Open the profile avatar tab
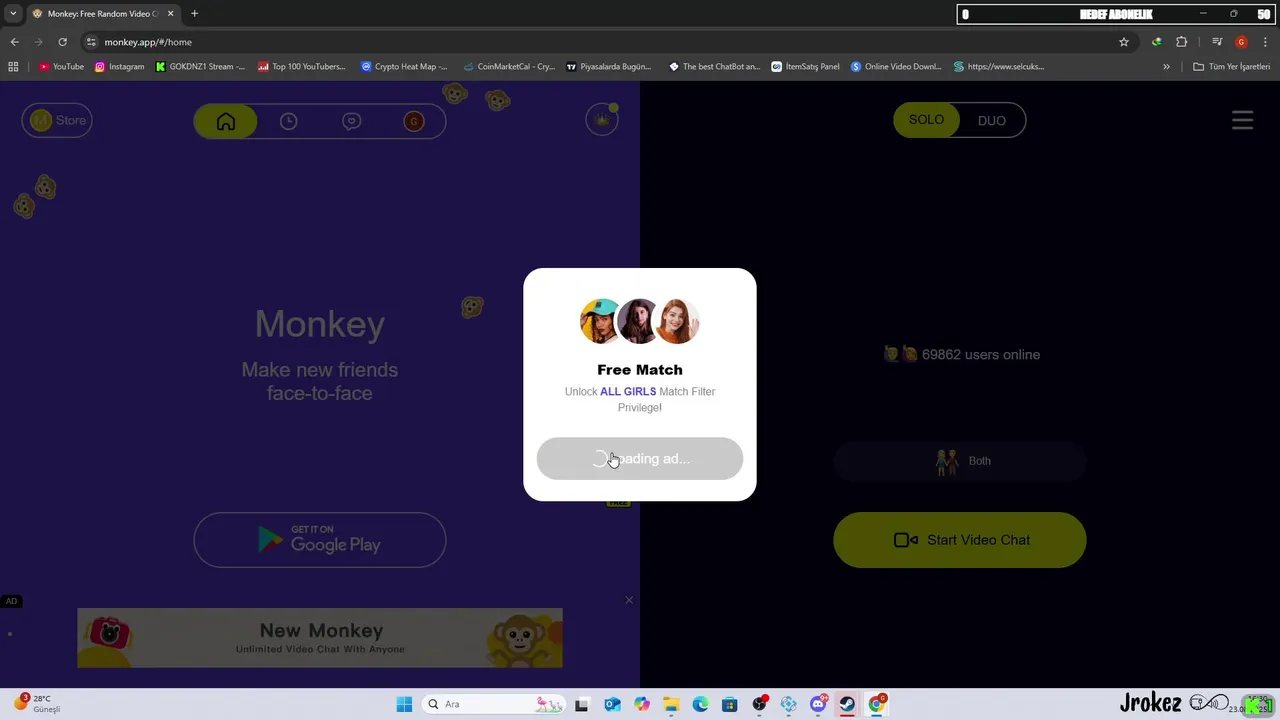Viewport: 1280px width, 720px height. [x=414, y=121]
